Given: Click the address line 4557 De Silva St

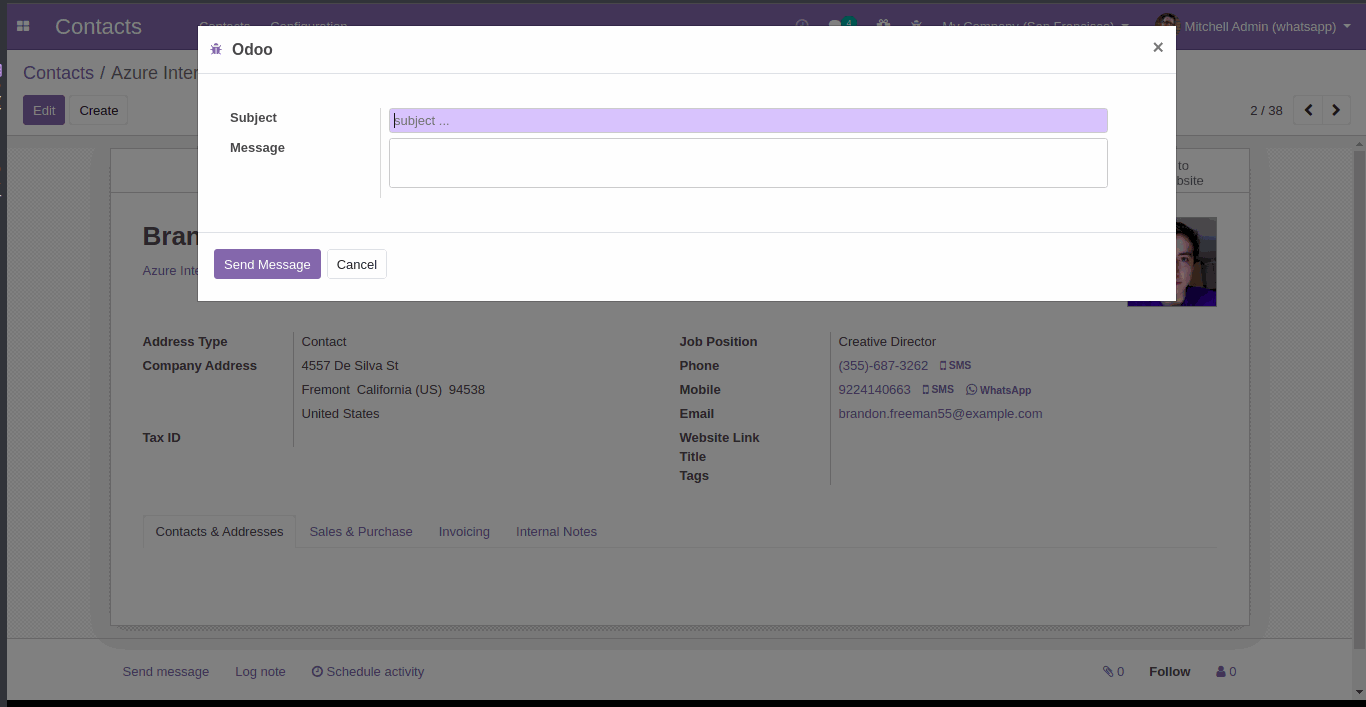Looking at the screenshot, I should coord(350,366).
